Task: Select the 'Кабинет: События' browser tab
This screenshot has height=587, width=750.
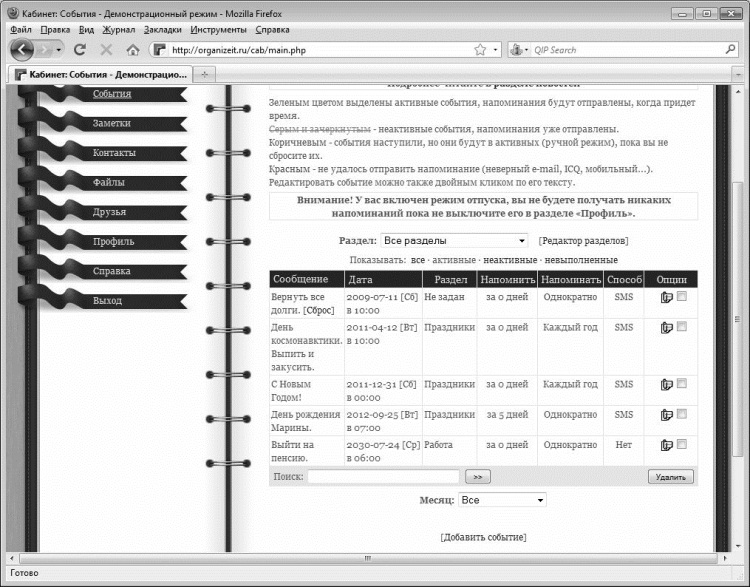Action: pyautogui.click(x=101, y=75)
